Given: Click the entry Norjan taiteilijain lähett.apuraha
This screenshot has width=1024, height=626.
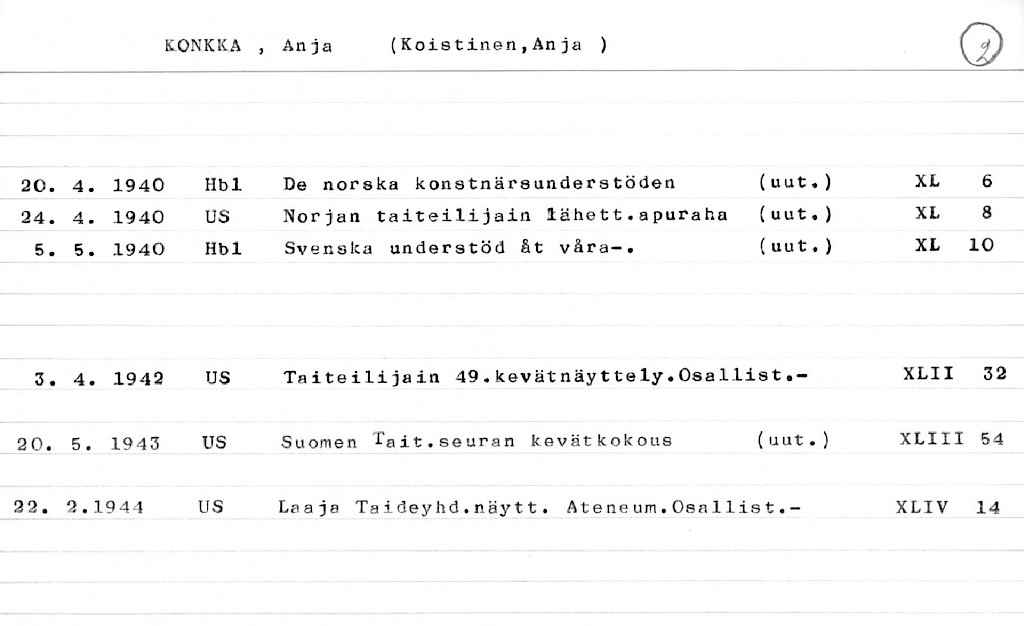Looking at the screenshot, I should 505,214.
